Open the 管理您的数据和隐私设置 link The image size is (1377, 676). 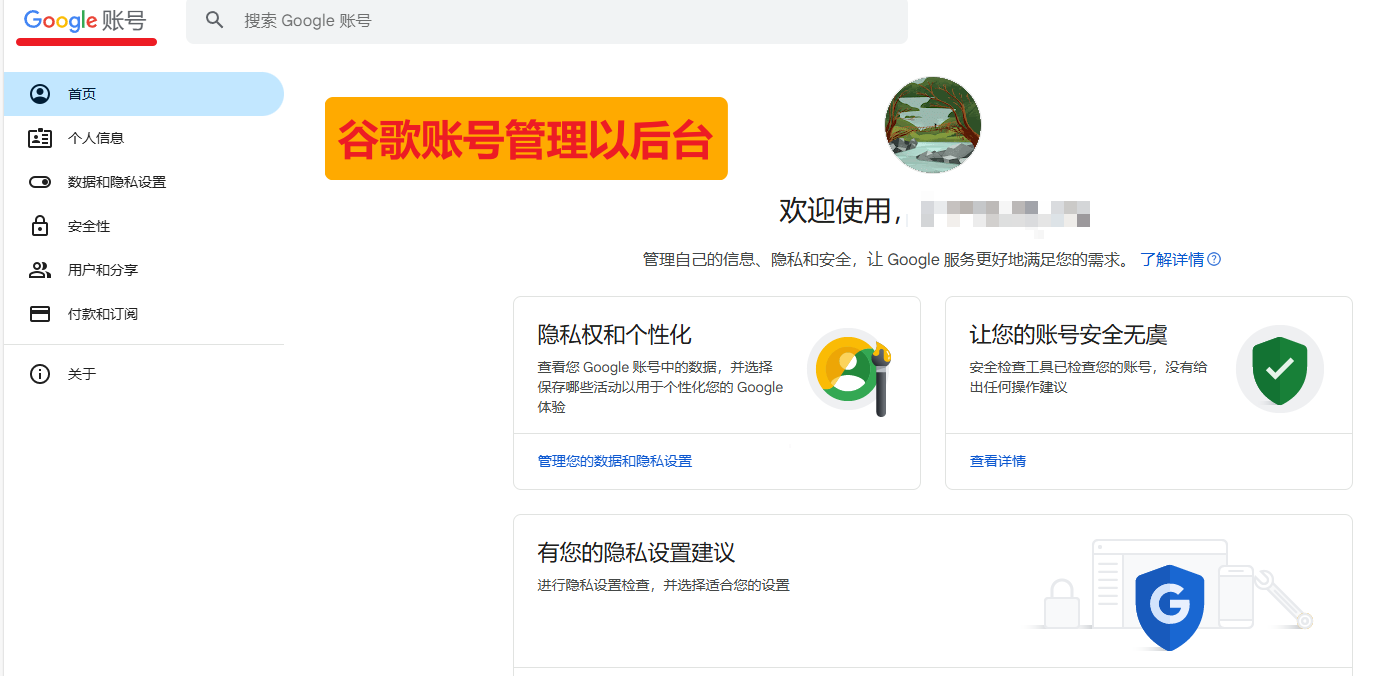[615, 461]
